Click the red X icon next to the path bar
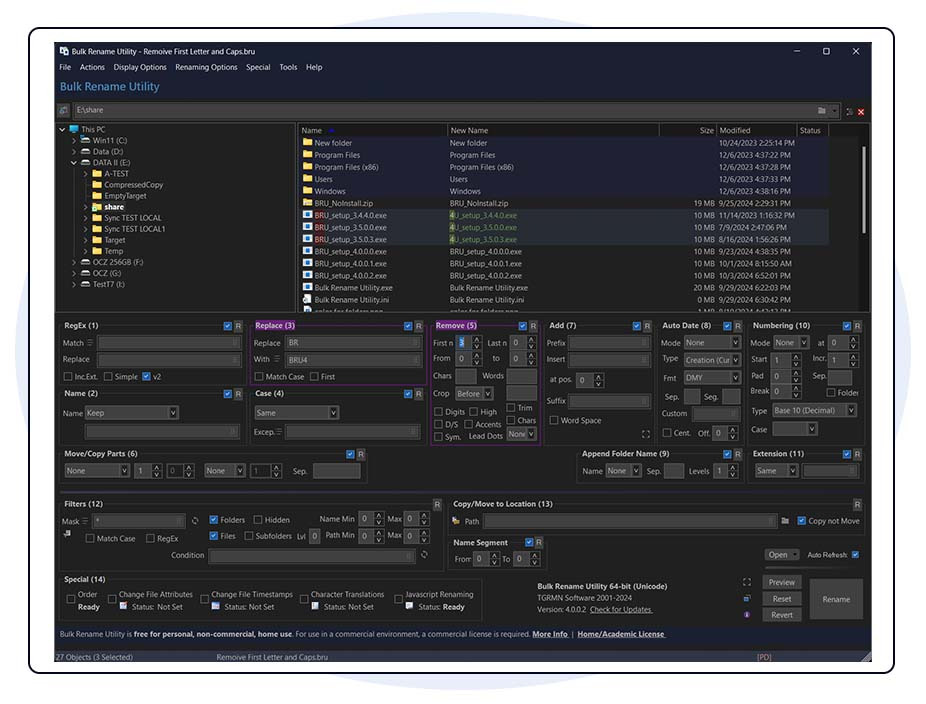The width and height of the screenshot is (926, 704). pyautogui.click(x=861, y=112)
